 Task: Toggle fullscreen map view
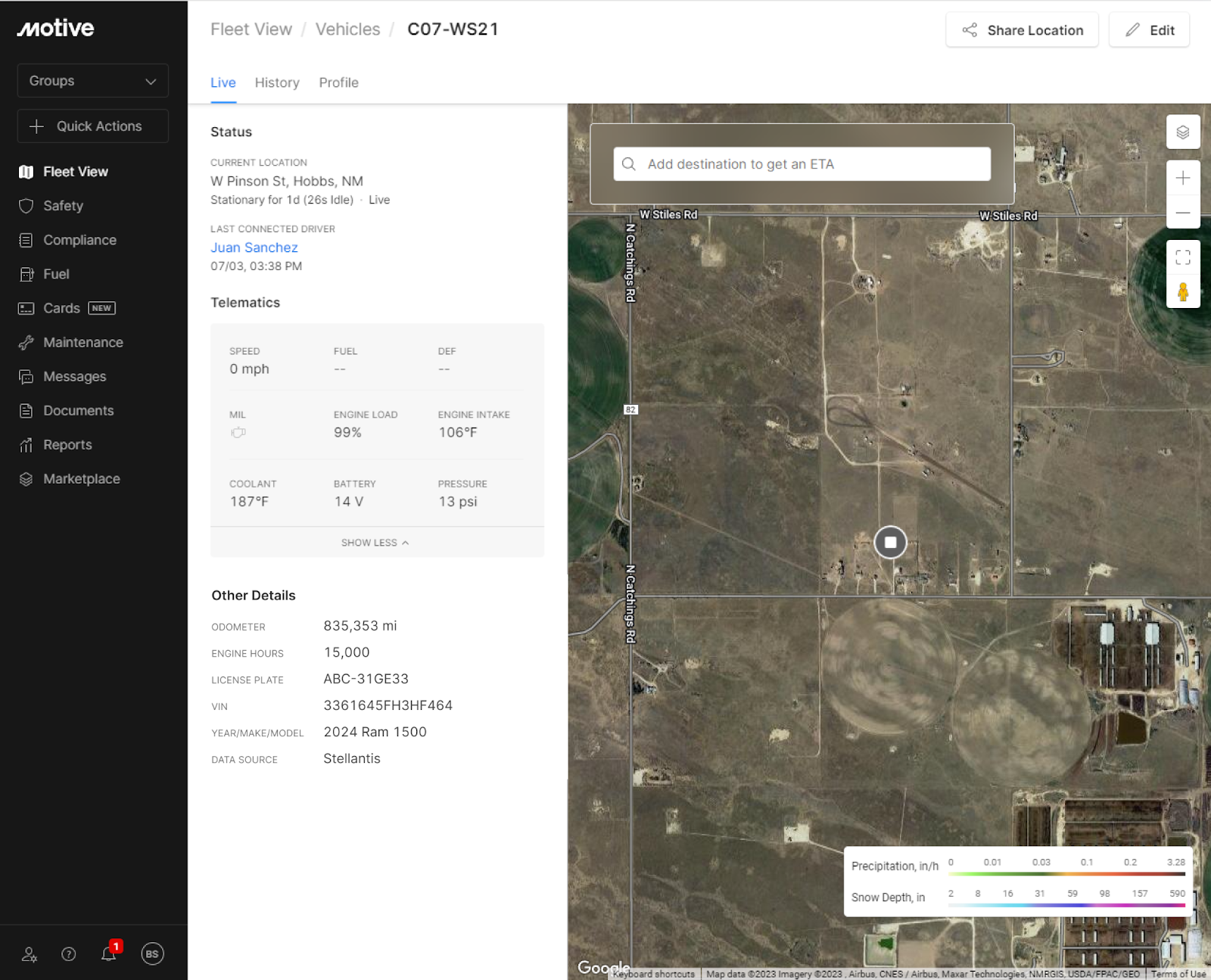1182,257
